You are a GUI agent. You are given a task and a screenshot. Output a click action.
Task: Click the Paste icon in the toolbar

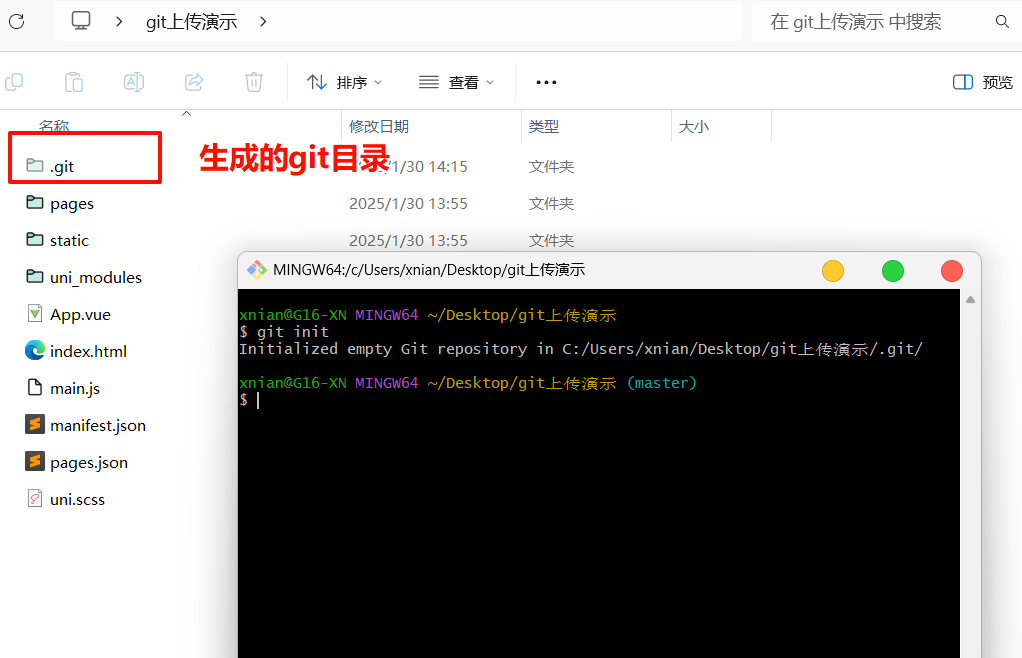pos(74,82)
